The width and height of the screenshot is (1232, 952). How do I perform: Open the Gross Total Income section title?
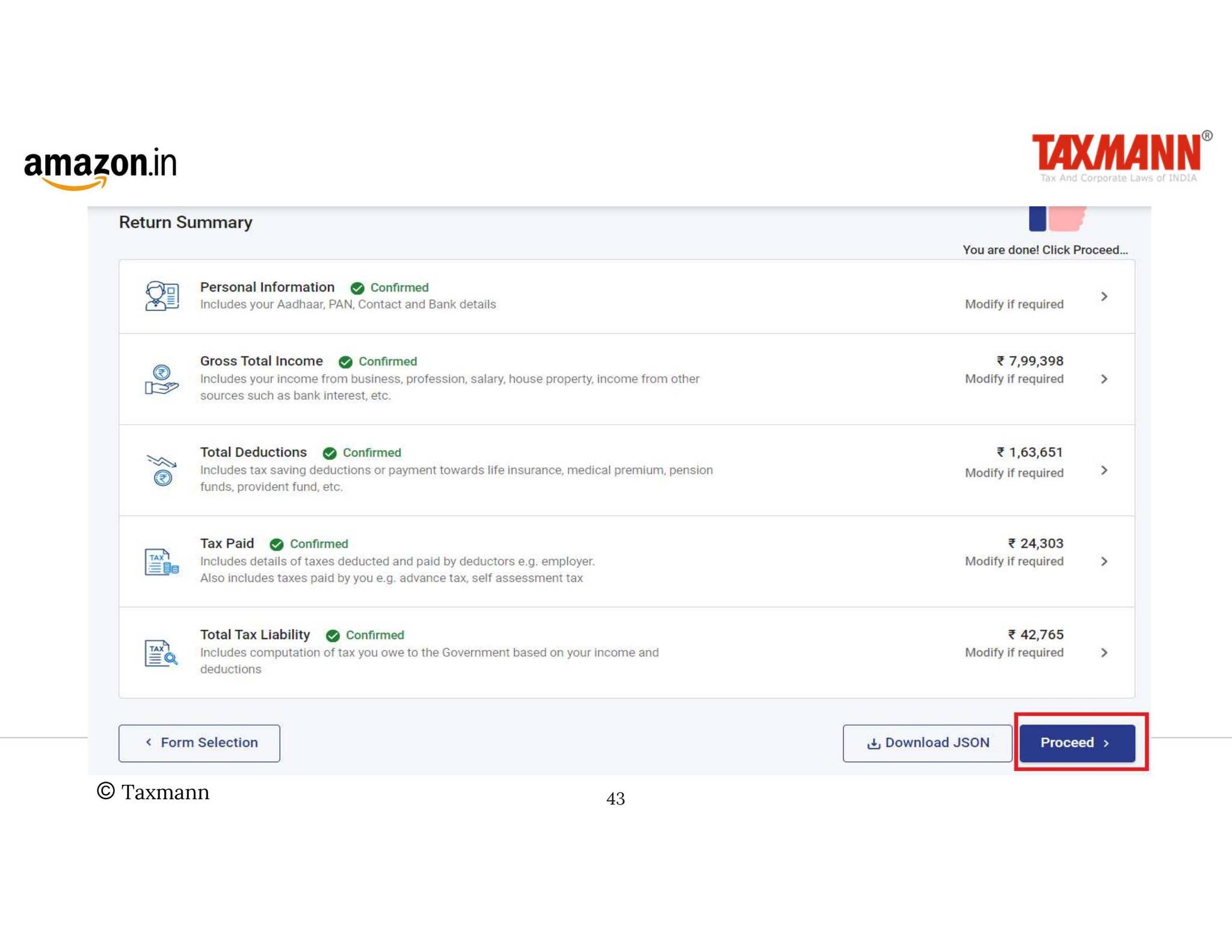point(261,361)
